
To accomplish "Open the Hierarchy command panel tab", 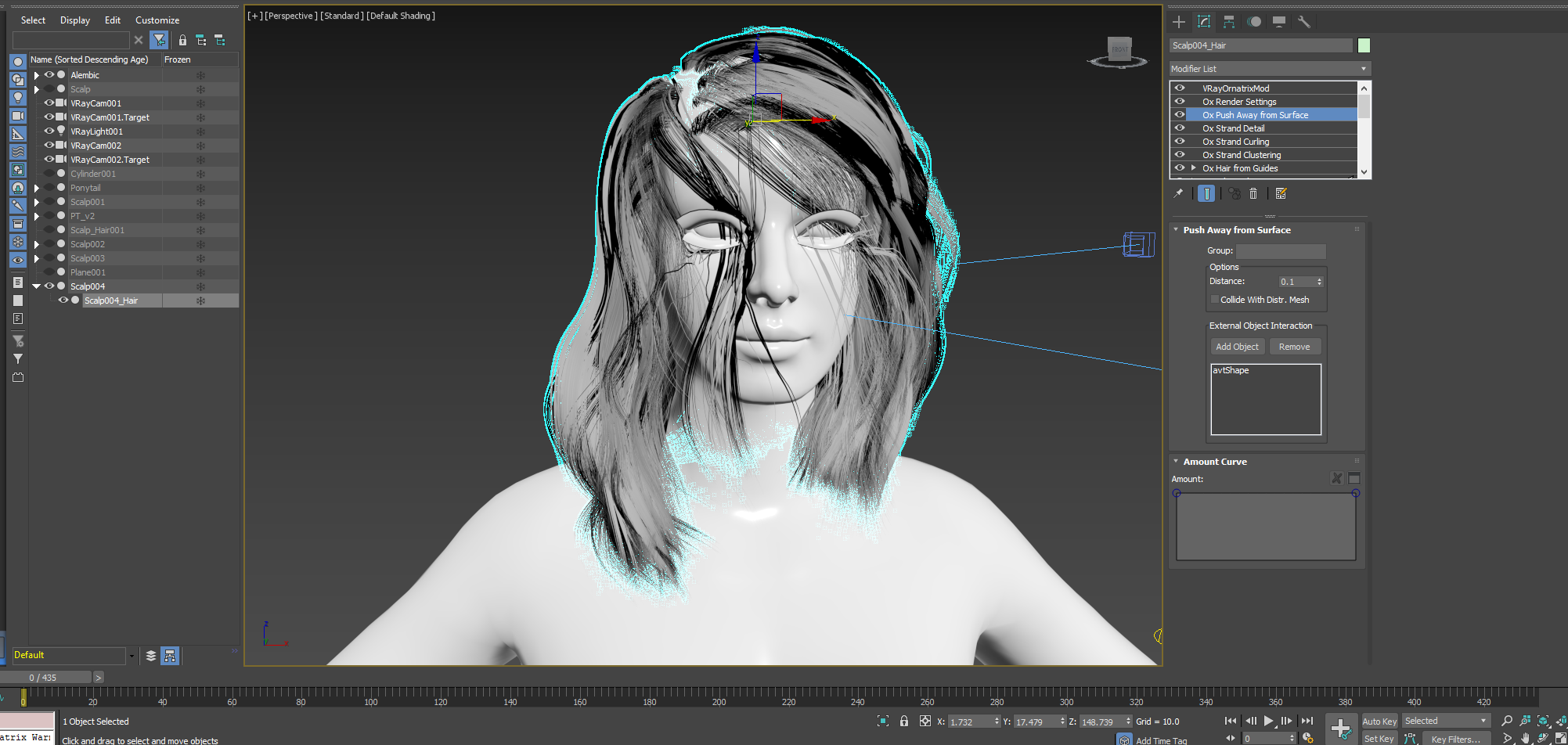I will coord(1229,22).
